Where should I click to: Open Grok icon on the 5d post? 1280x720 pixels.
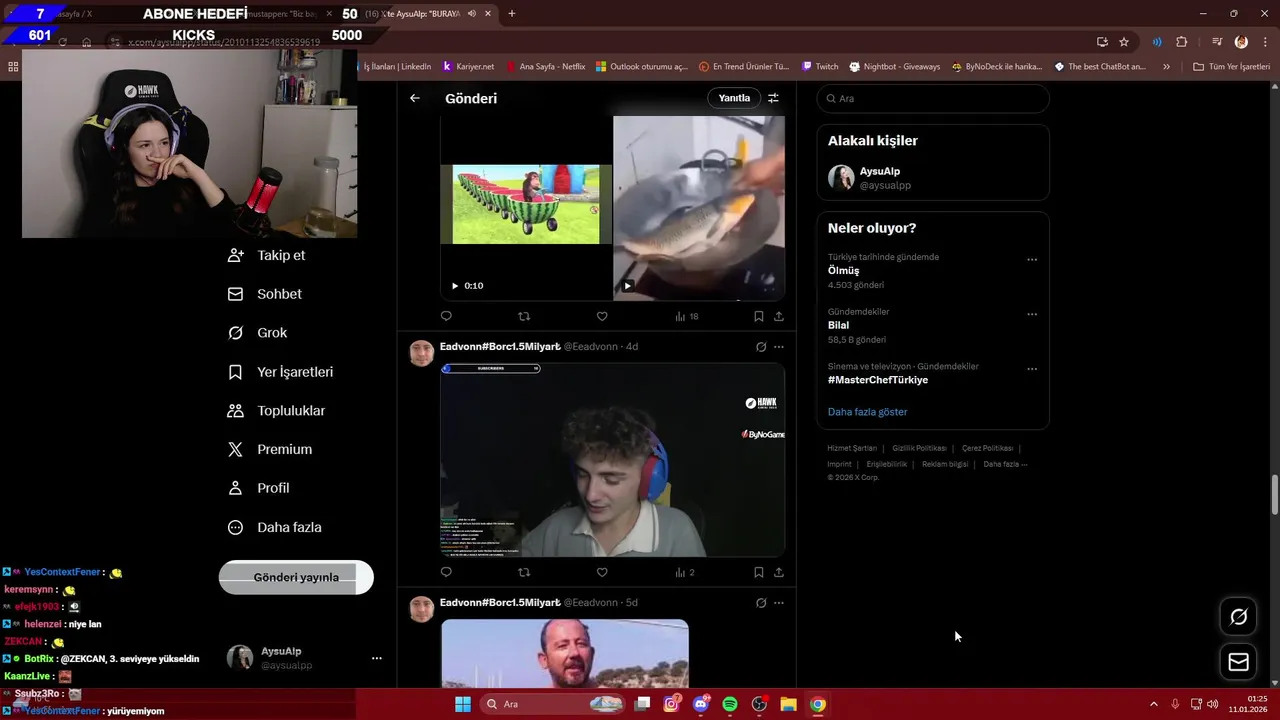[761, 603]
